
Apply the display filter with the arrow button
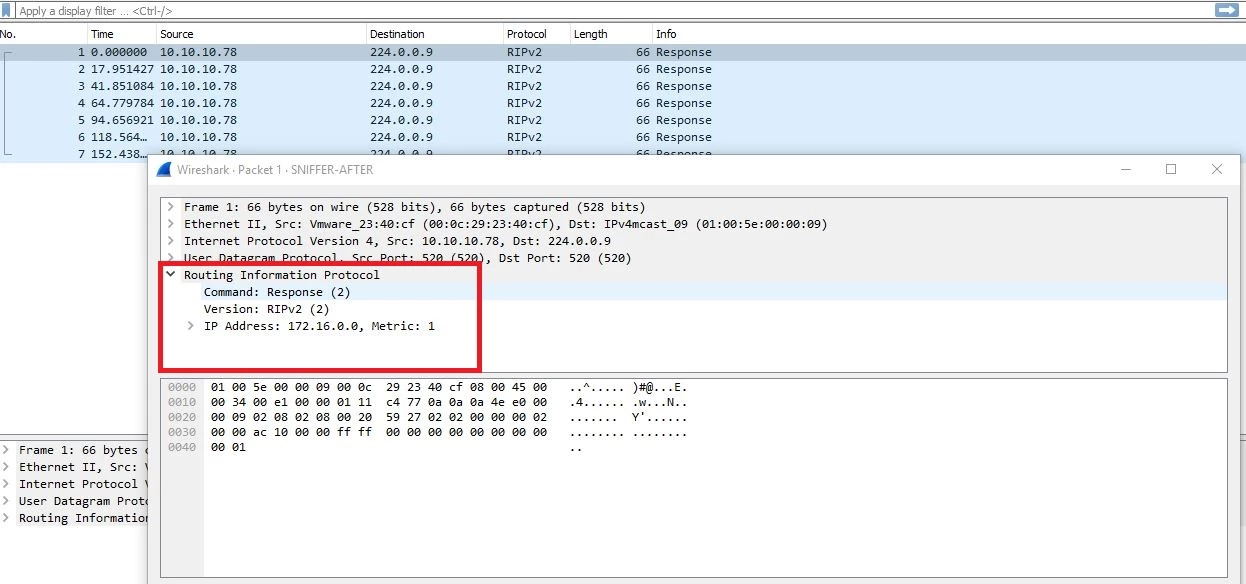pyautogui.click(x=1227, y=10)
